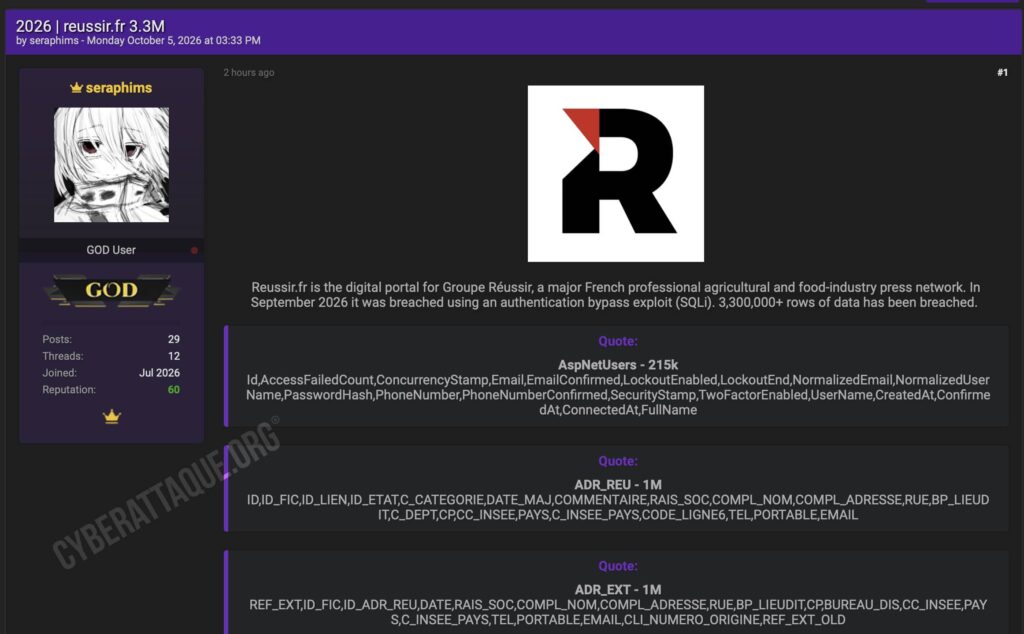Click the "ADR_EXT - 1M" heading
This screenshot has height=634, width=1024.
[x=618, y=590]
